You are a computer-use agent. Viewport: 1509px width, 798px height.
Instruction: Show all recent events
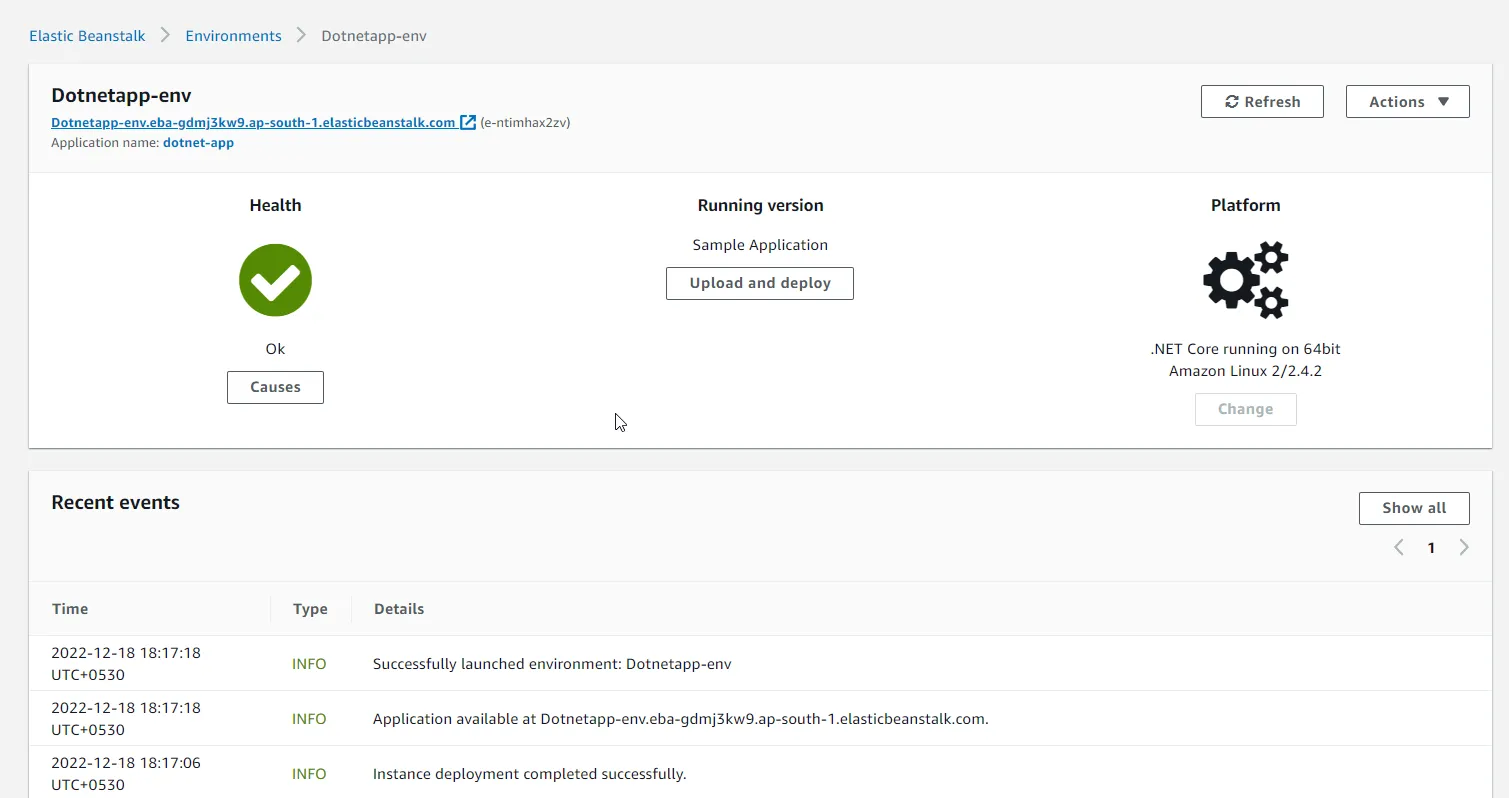(x=1413, y=508)
